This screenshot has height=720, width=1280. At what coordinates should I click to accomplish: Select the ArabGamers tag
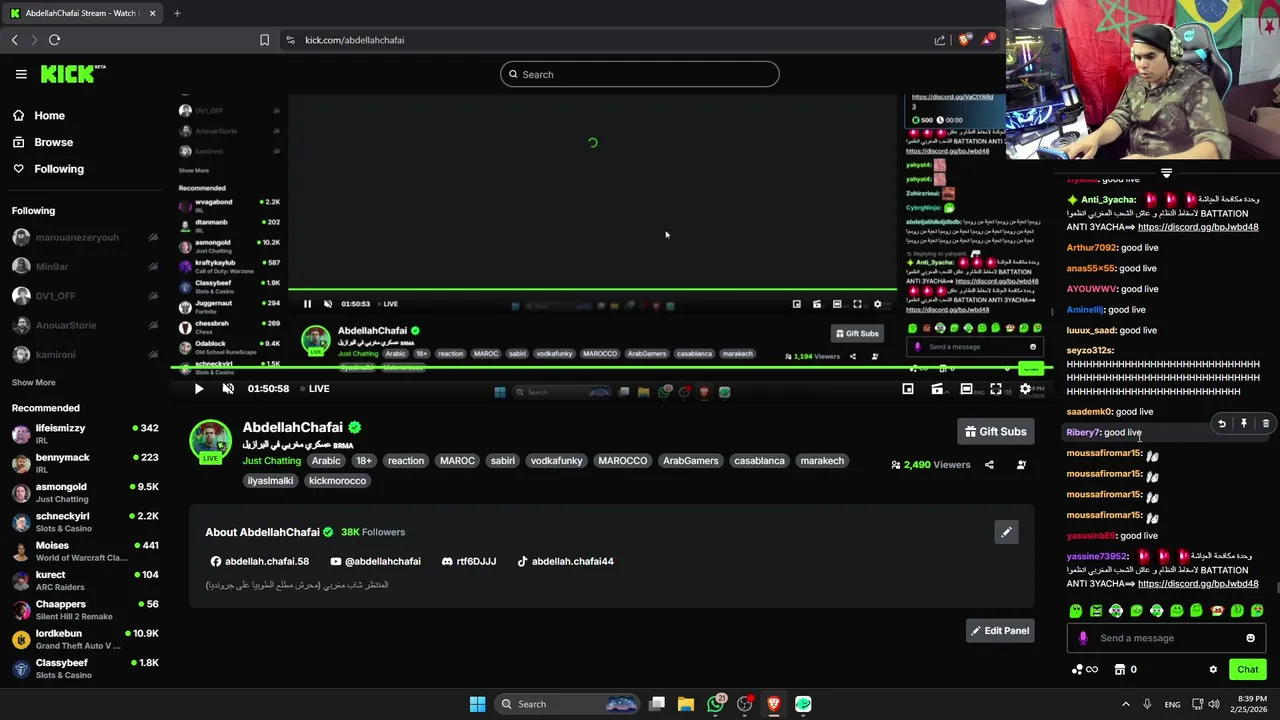tap(691, 461)
